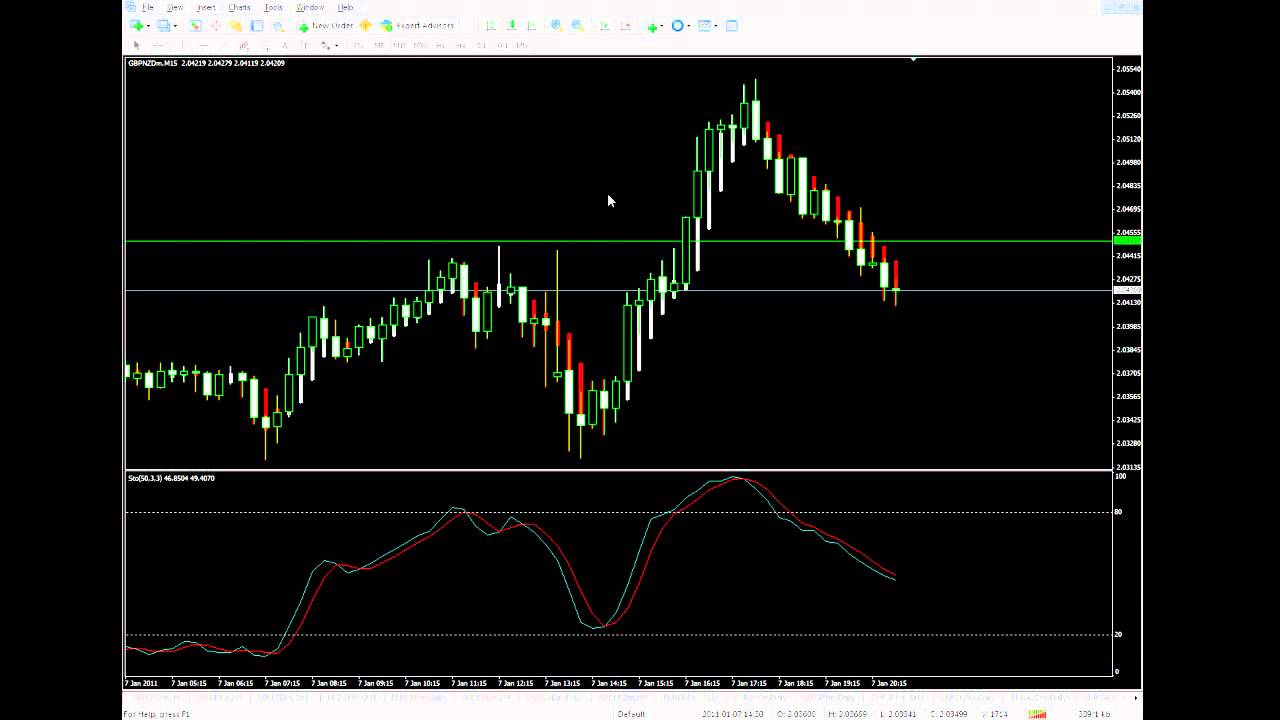Open the Insert menu
The width and height of the screenshot is (1280, 720).
point(206,7)
